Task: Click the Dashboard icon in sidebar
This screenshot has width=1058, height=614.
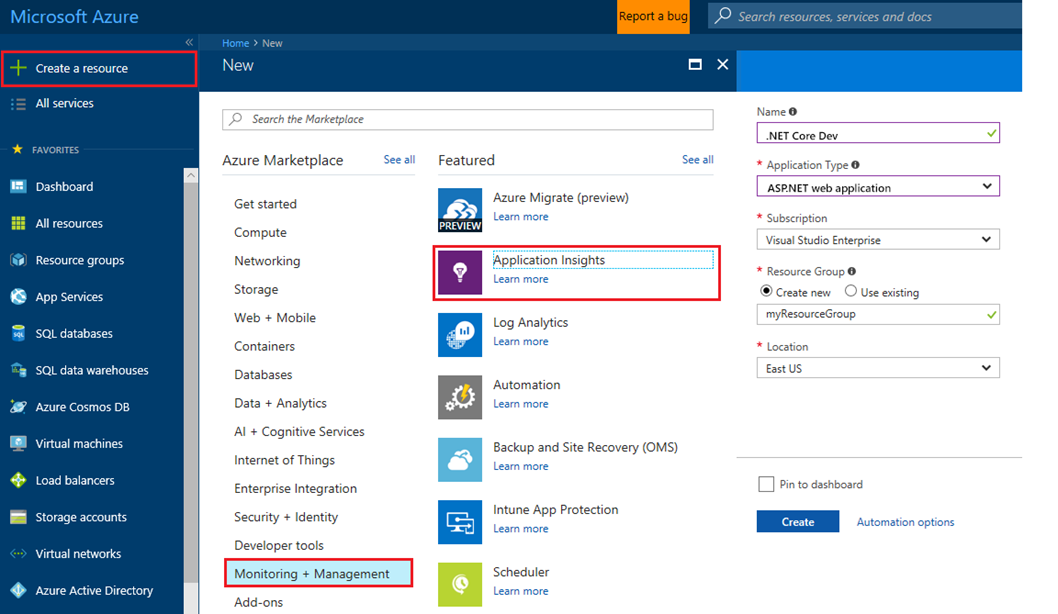Action: (18, 186)
